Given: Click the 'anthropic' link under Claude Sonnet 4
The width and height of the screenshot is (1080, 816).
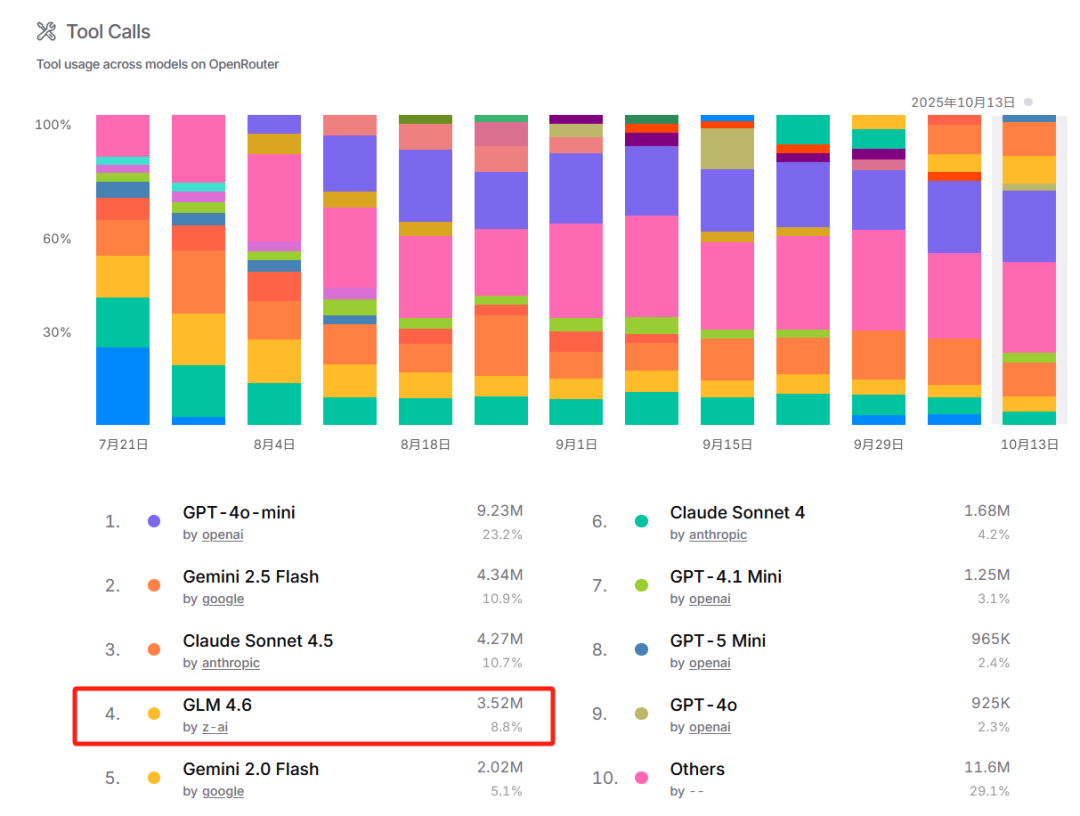Looking at the screenshot, I should tap(718, 534).
